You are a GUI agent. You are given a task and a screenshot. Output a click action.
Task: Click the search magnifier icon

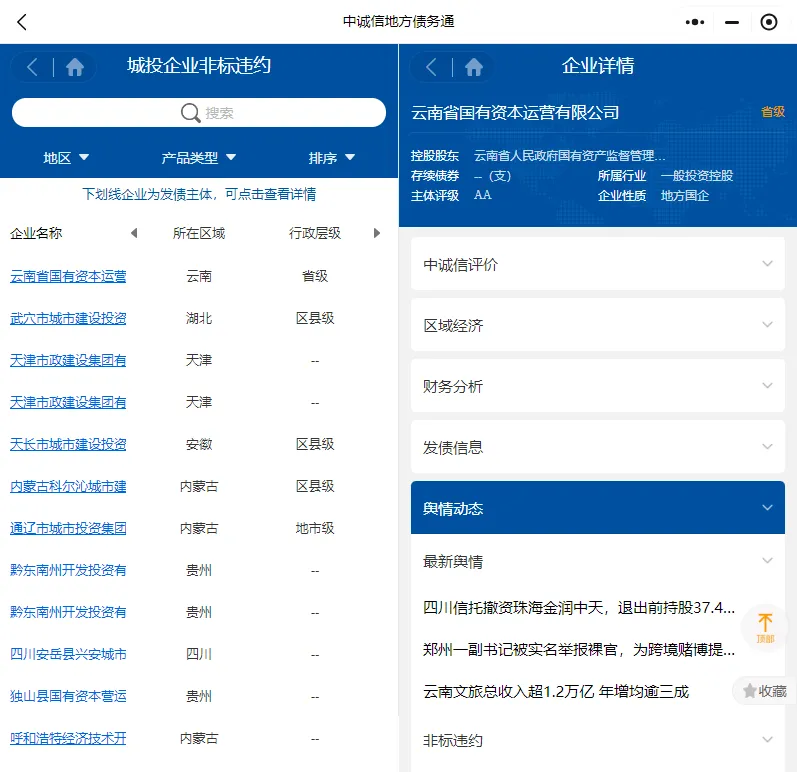[190, 112]
